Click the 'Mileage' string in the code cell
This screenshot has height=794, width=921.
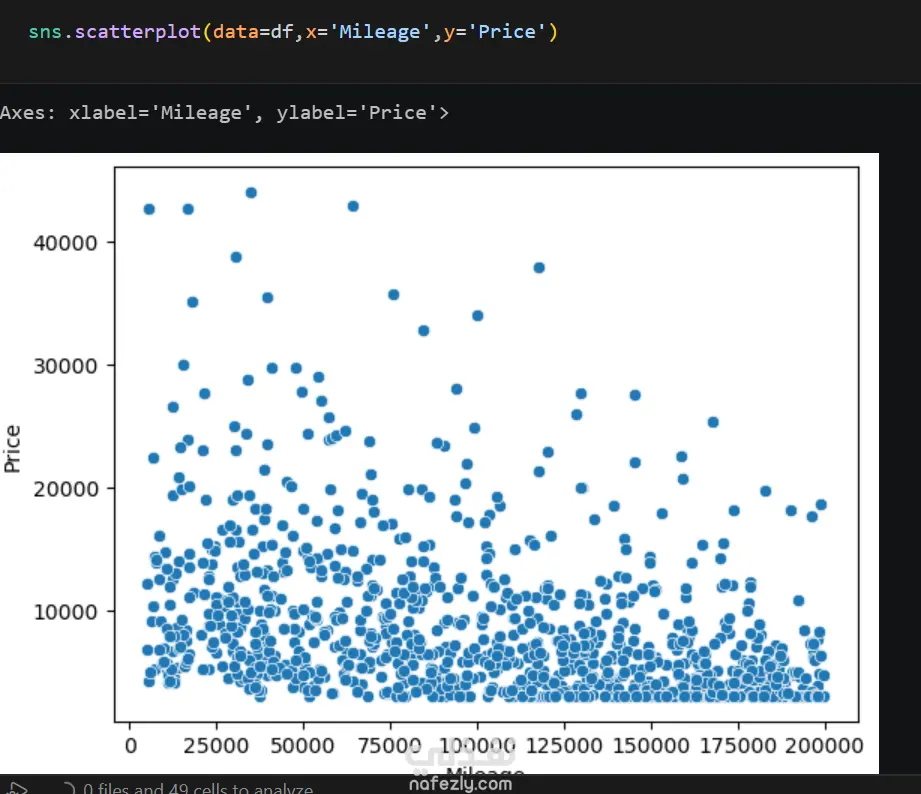pos(380,32)
